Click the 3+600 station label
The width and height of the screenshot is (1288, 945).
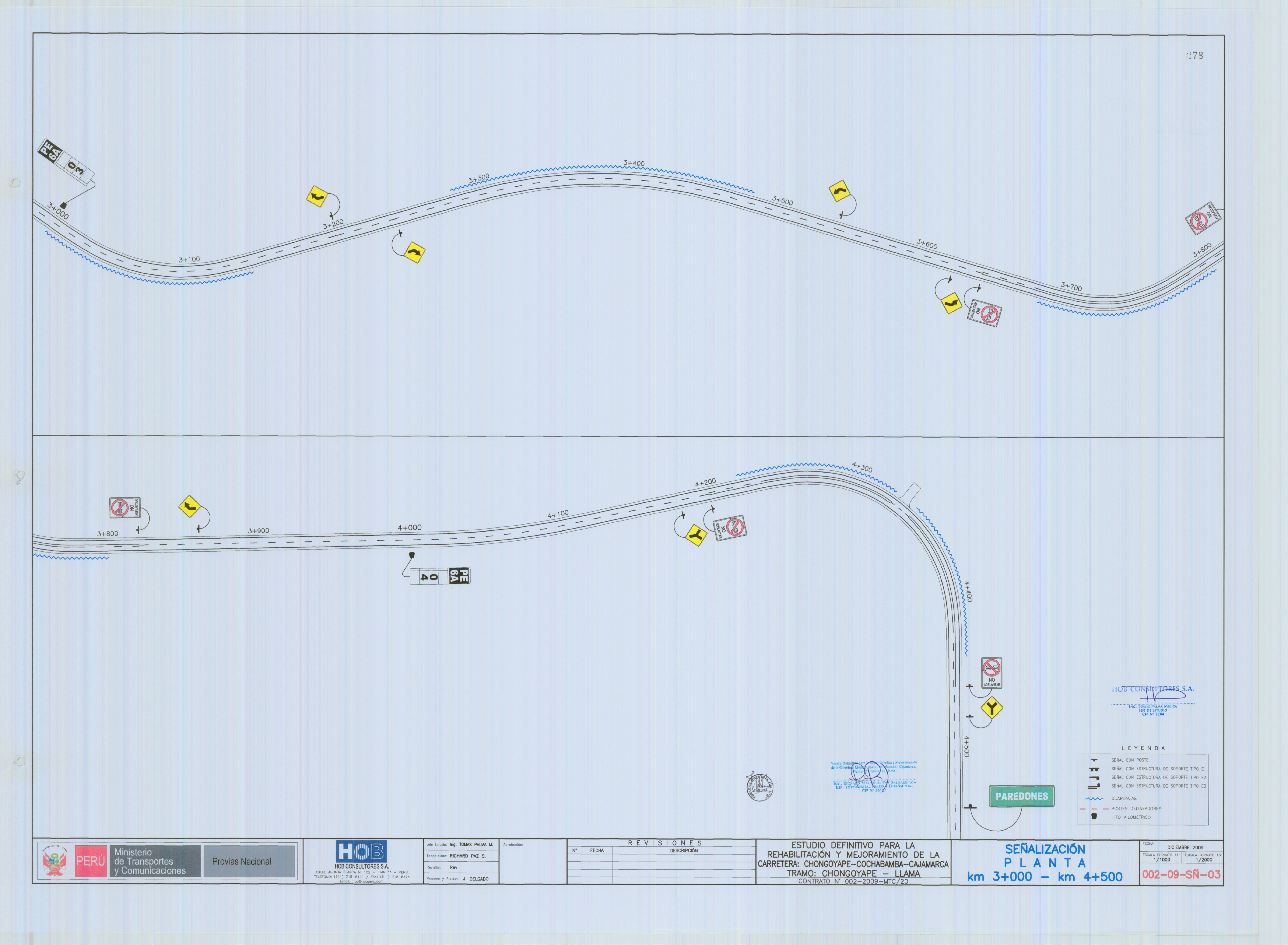coord(927,244)
